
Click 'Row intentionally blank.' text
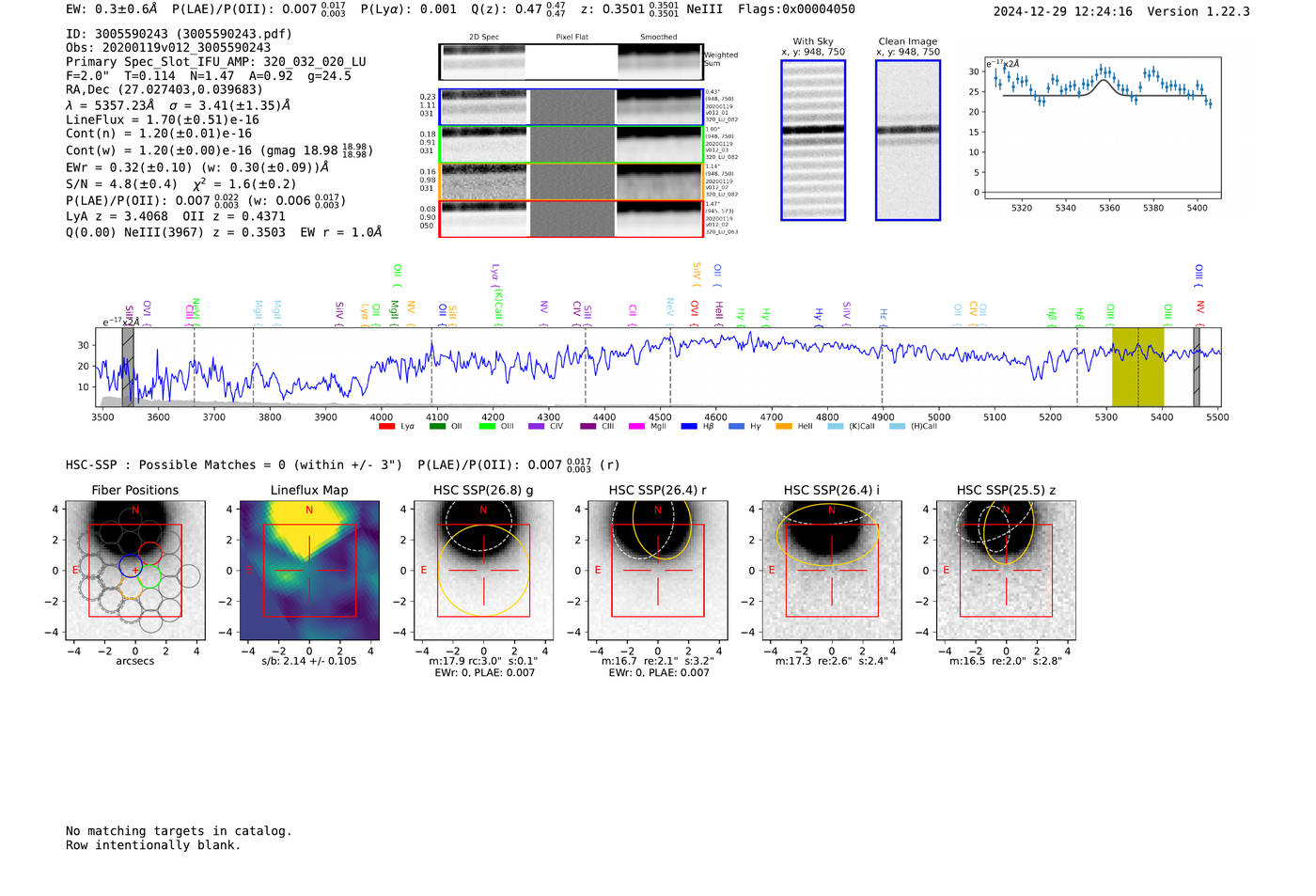point(153,845)
